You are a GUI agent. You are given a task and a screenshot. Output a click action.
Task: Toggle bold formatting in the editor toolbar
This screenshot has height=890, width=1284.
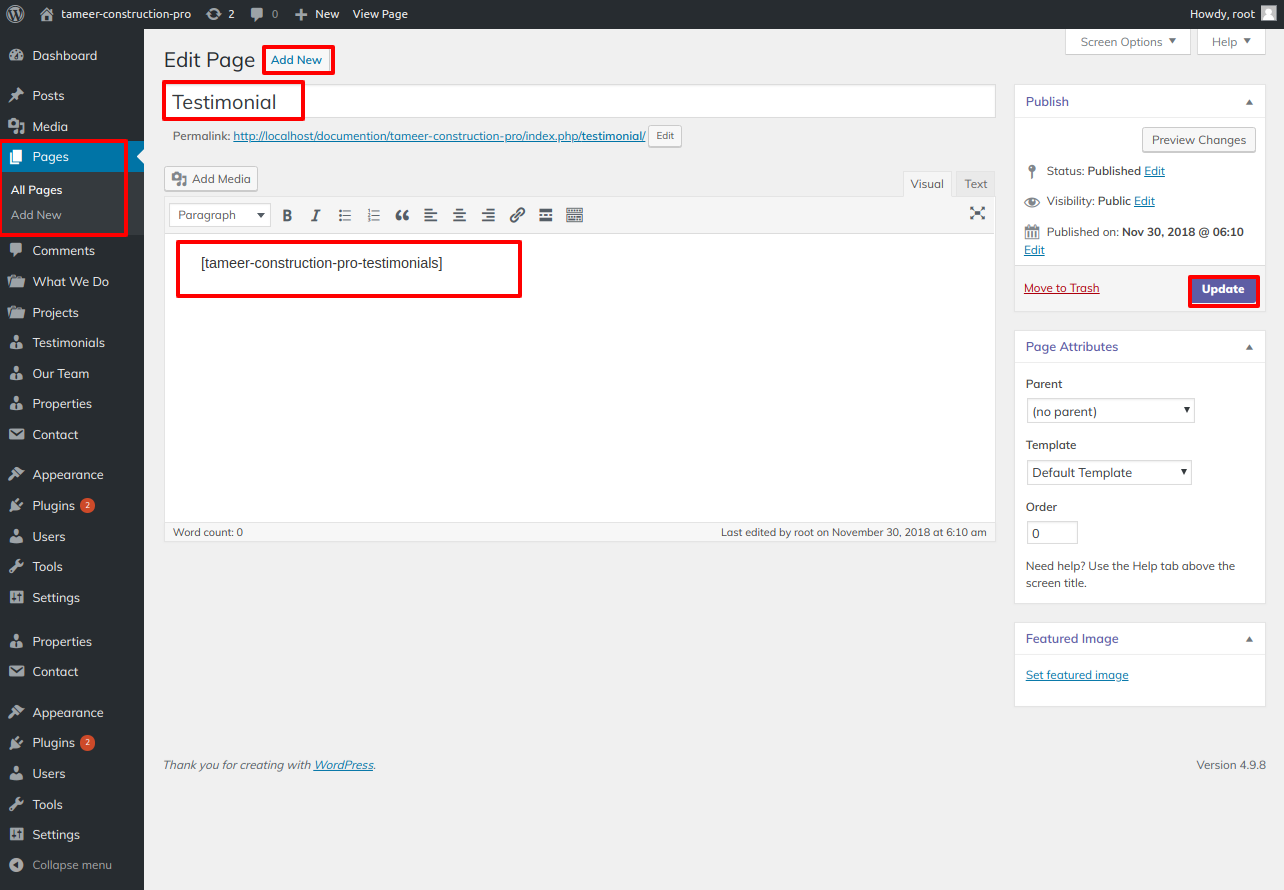click(x=287, y=215)
